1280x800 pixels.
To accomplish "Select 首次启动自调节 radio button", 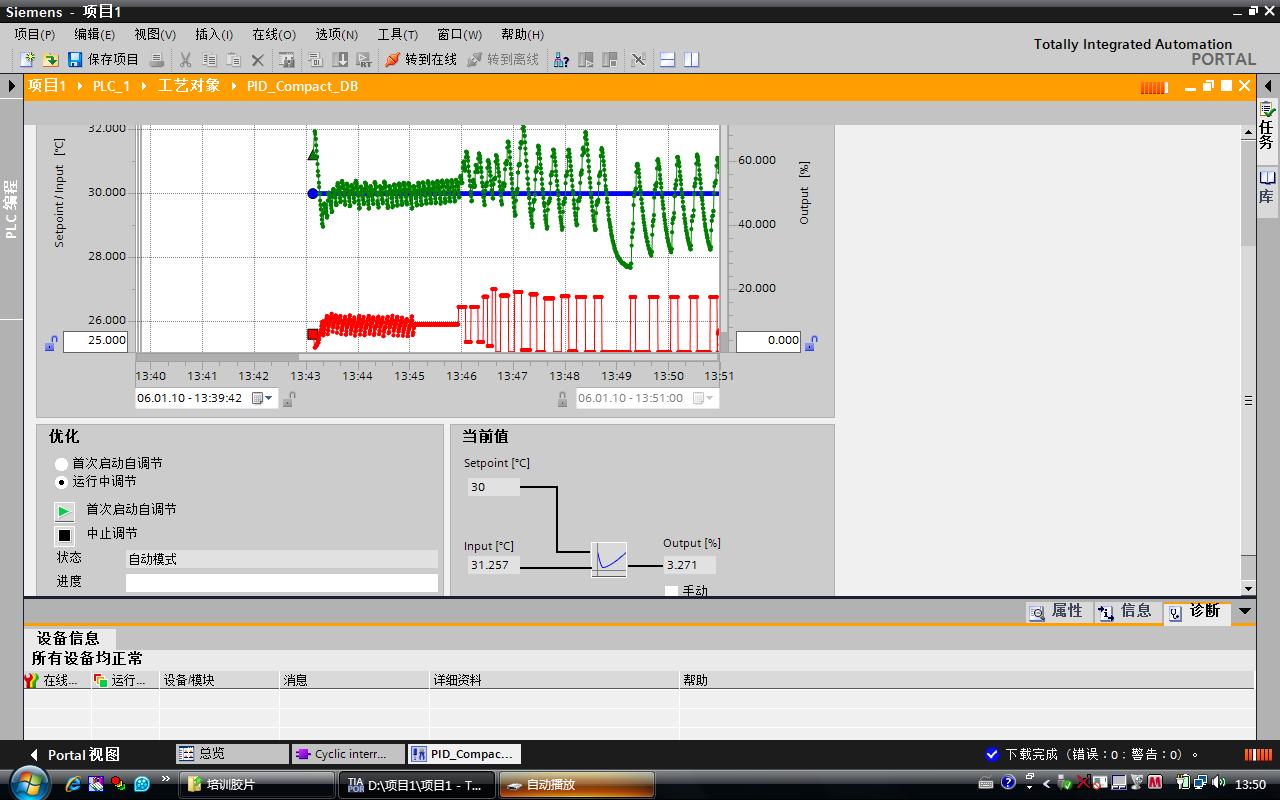I will (62, 464).
